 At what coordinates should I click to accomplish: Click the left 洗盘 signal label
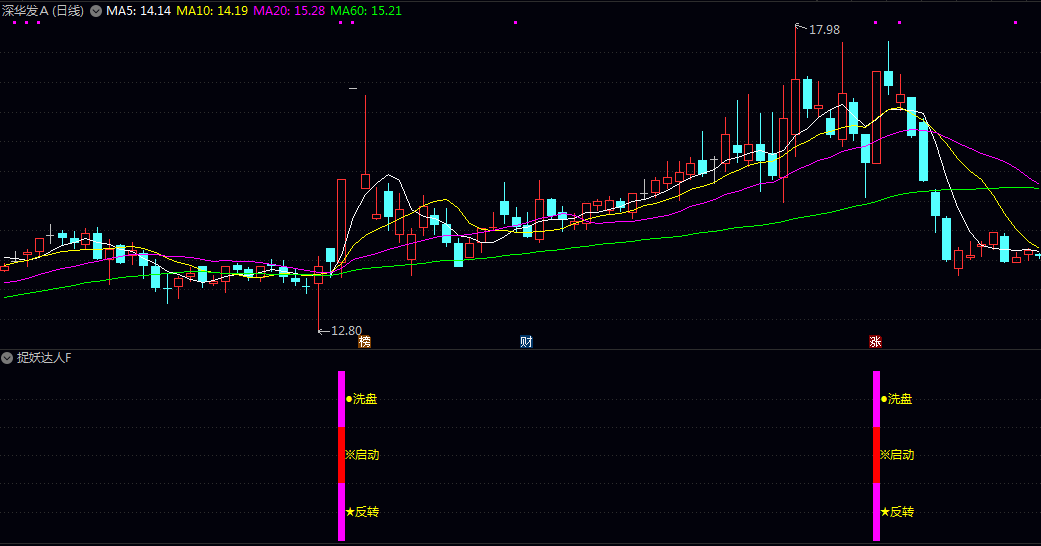pyautogui.click(x=362, y=399)
